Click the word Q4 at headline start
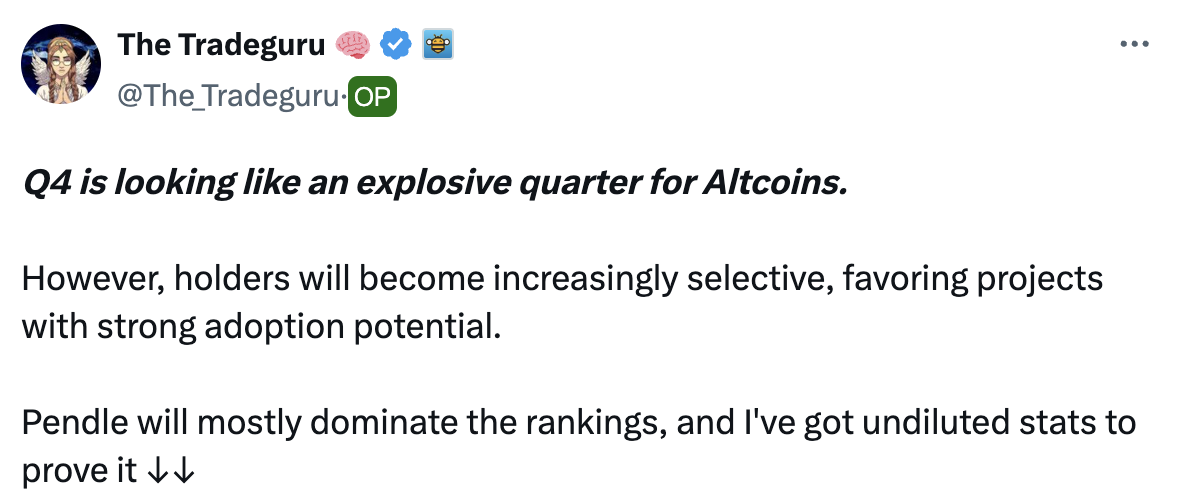 (x=45, y=186)
